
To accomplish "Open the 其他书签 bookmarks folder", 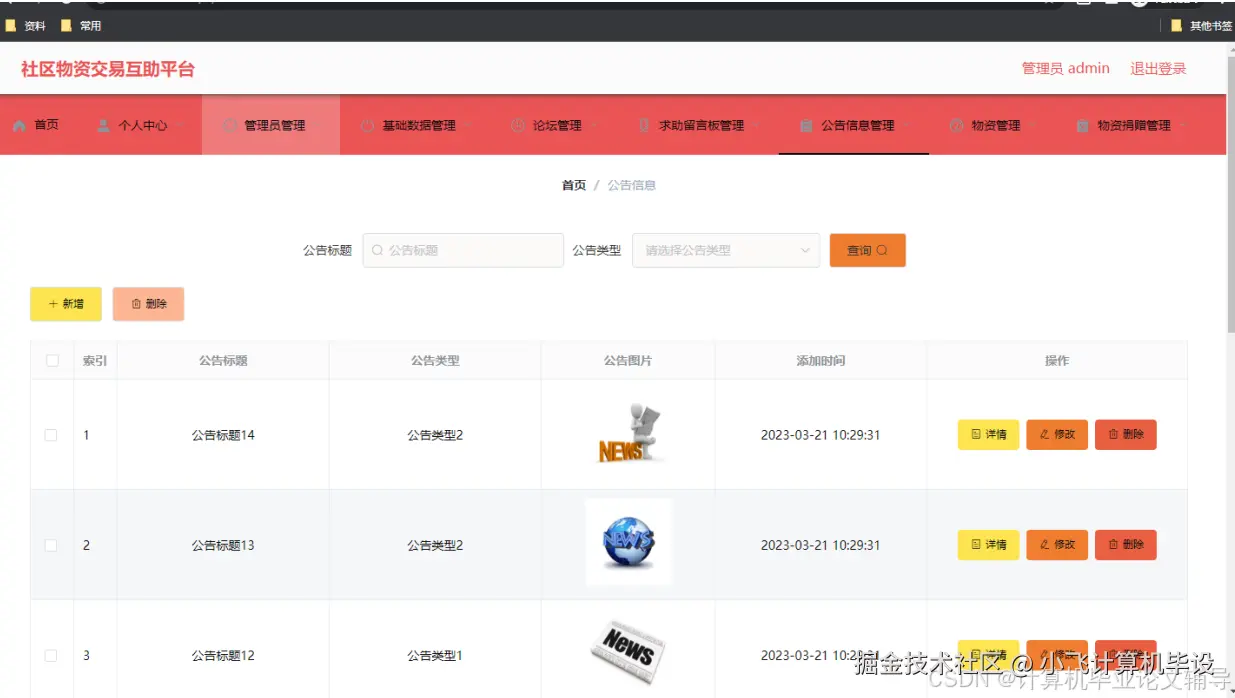I will [x=1201, y=26].
